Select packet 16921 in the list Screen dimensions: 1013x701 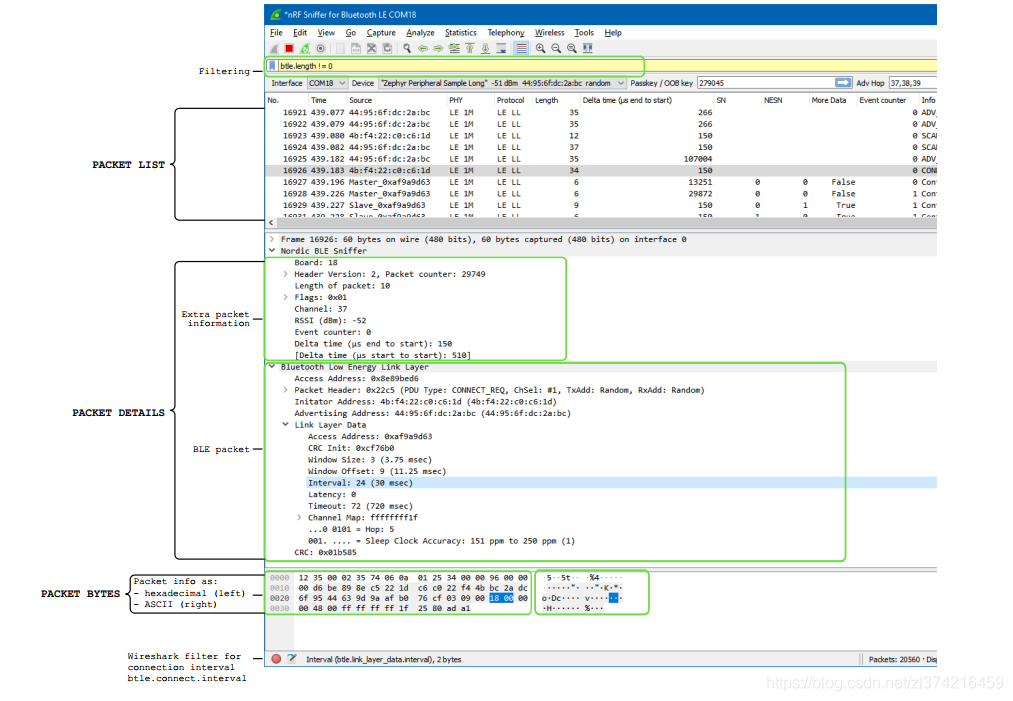point(601,112)
